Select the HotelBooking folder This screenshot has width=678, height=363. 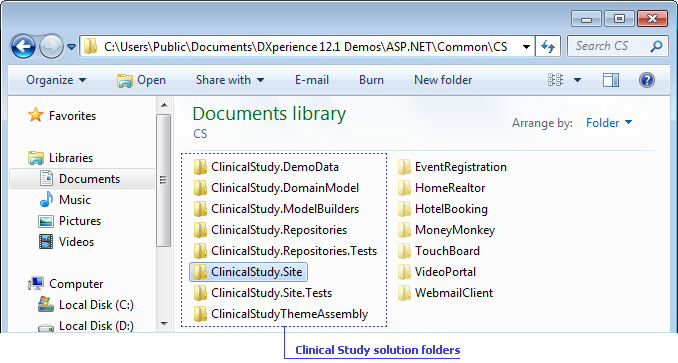point(443,209)
